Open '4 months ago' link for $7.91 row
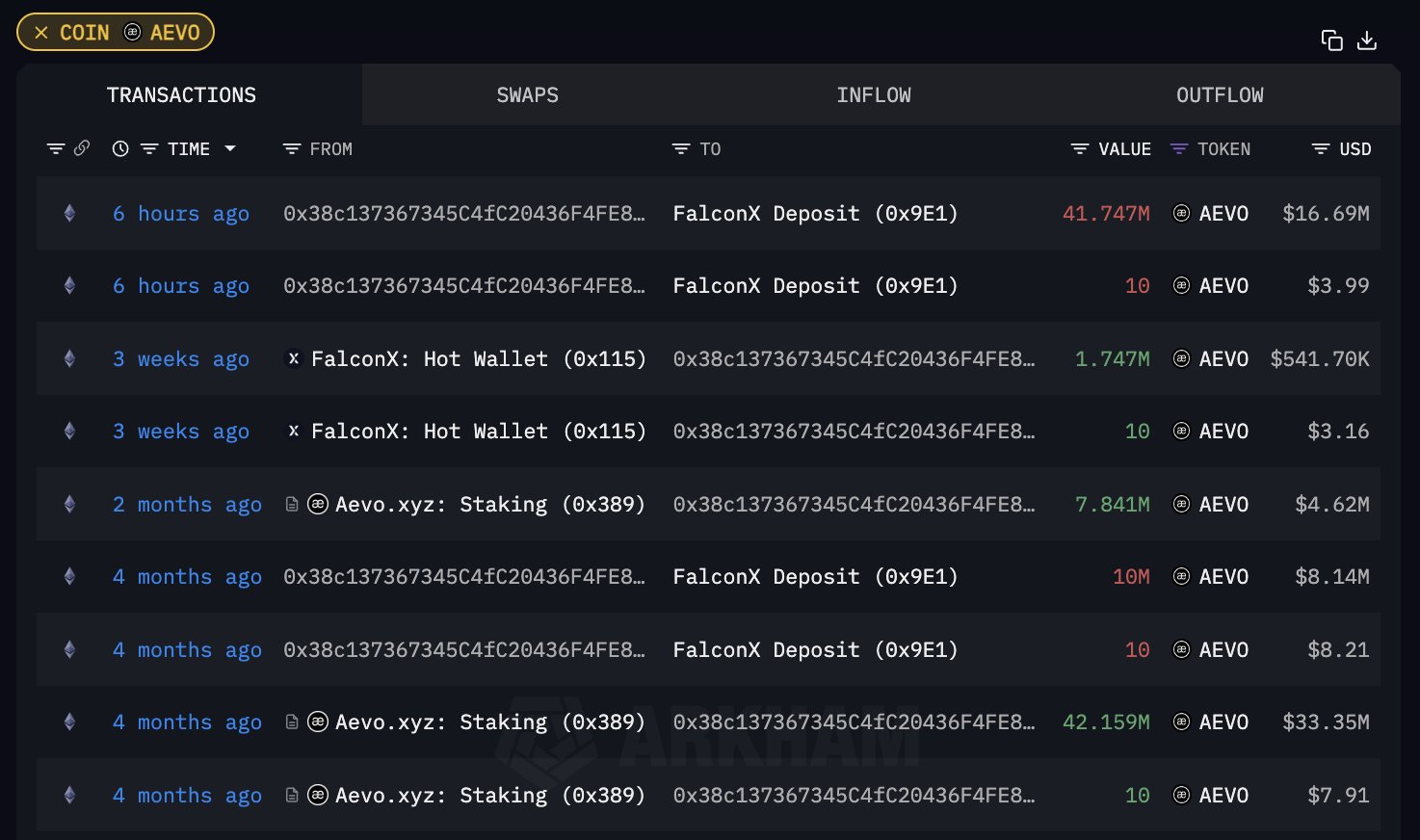 coord(187,796)
